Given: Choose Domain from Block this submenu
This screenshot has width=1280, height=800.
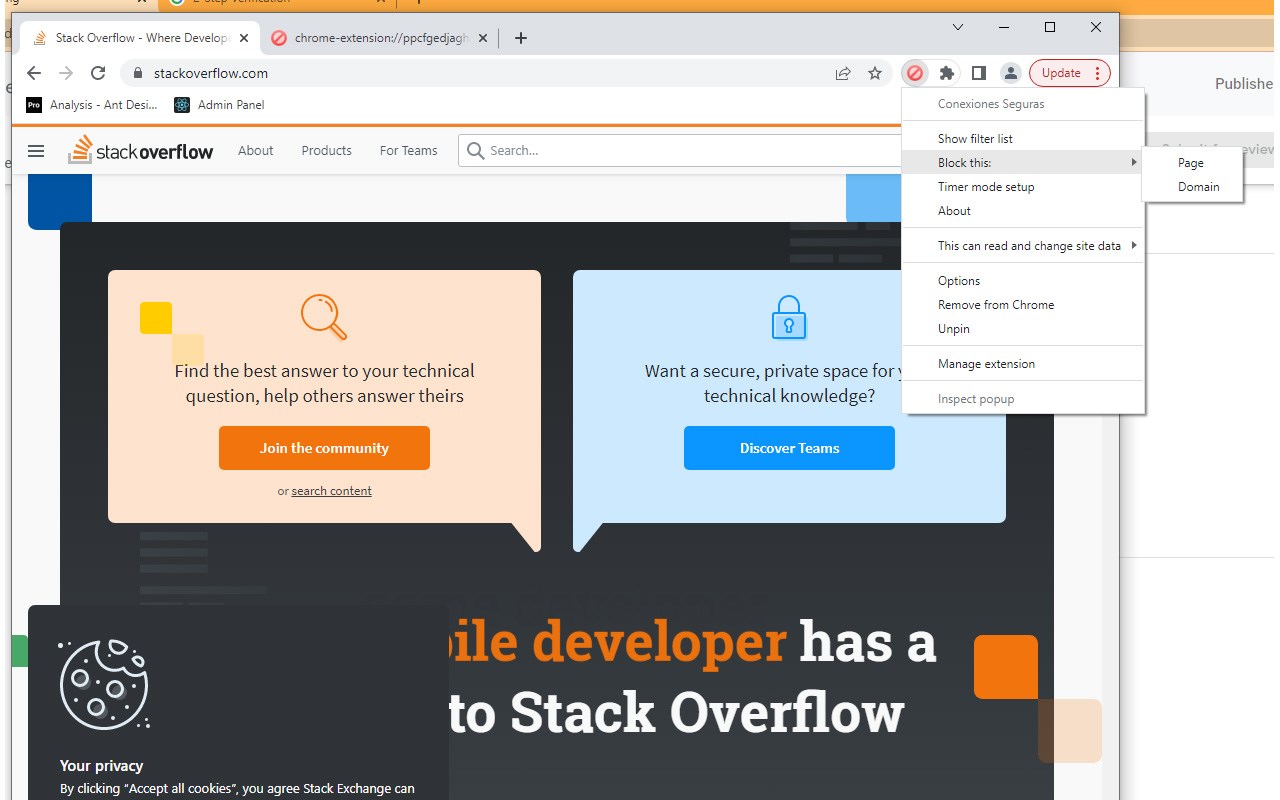Looking at the screenshot, I should [x=1192, y=187].
